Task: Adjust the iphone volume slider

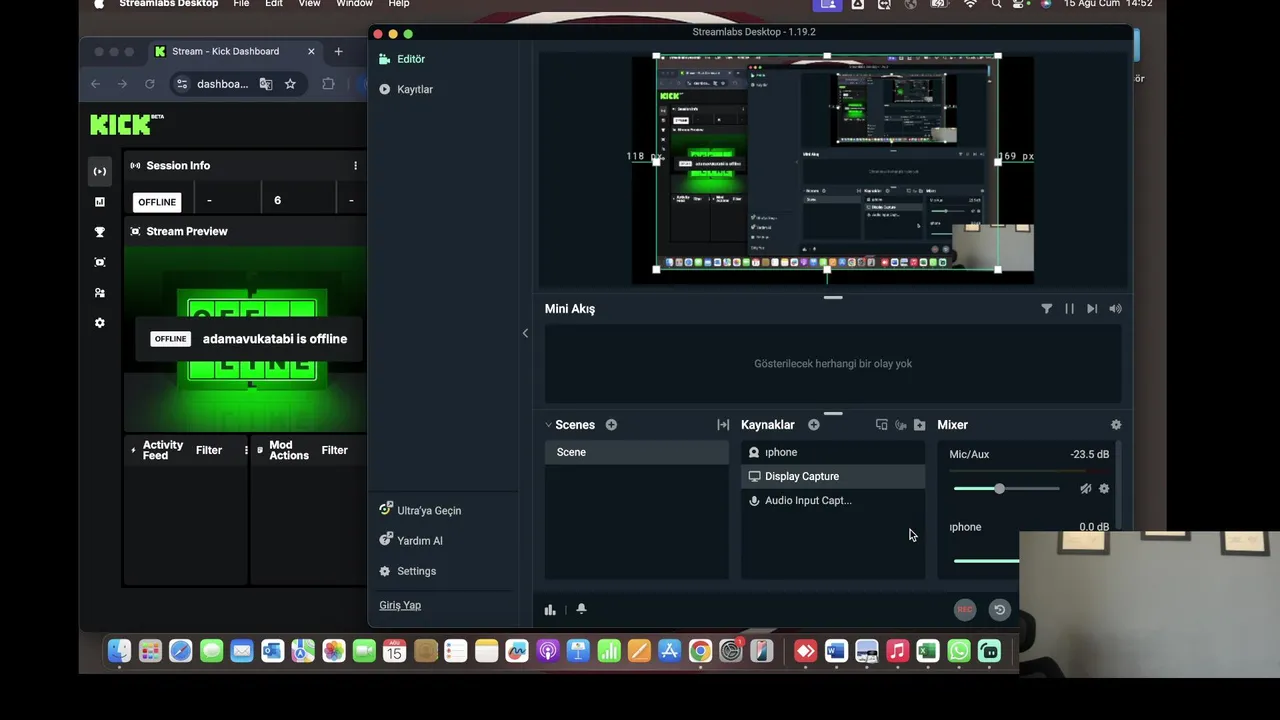Action: 986,560
